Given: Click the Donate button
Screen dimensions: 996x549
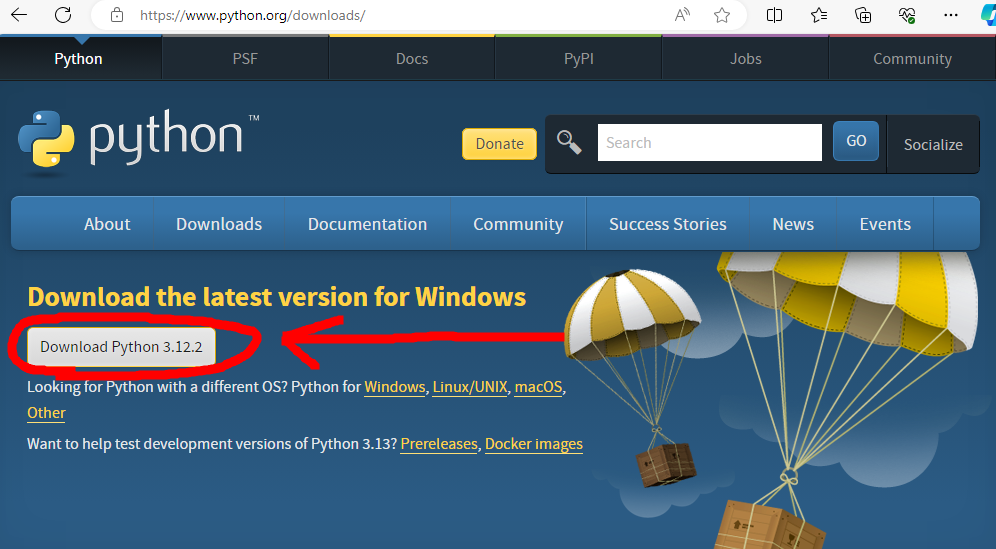Looking at the screenshot, I should (499, 144).
